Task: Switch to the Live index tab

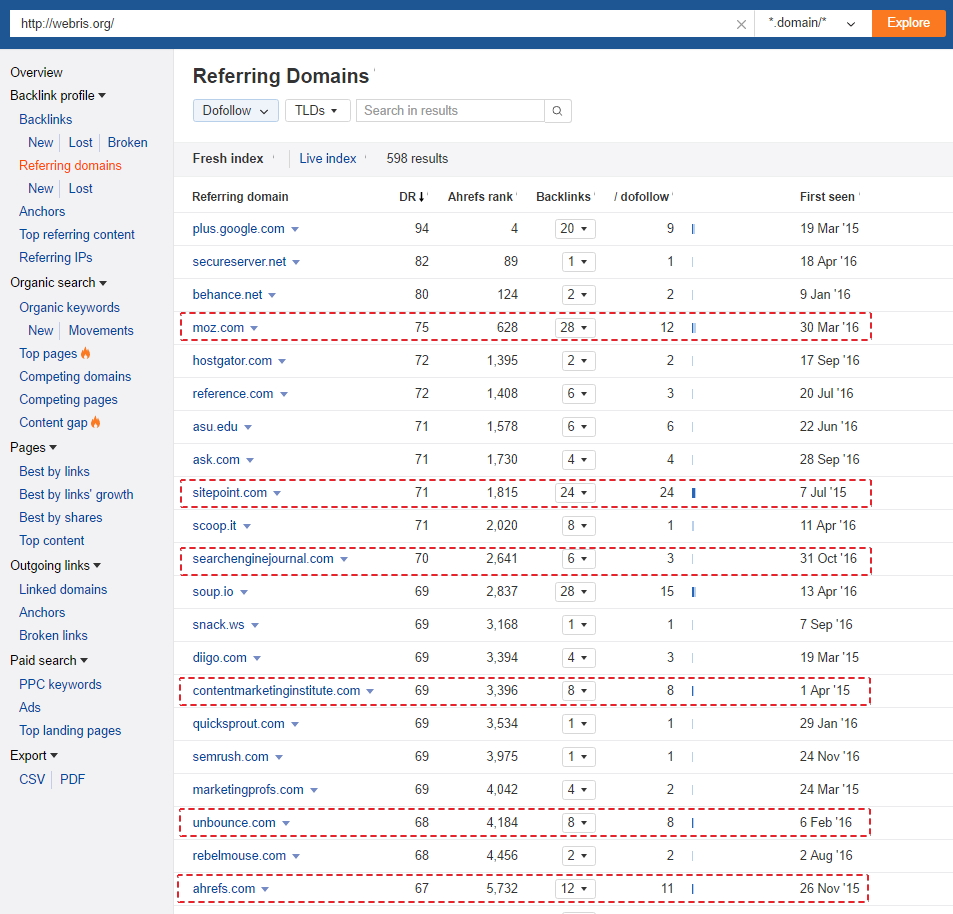Action: (x=325, y=158)
